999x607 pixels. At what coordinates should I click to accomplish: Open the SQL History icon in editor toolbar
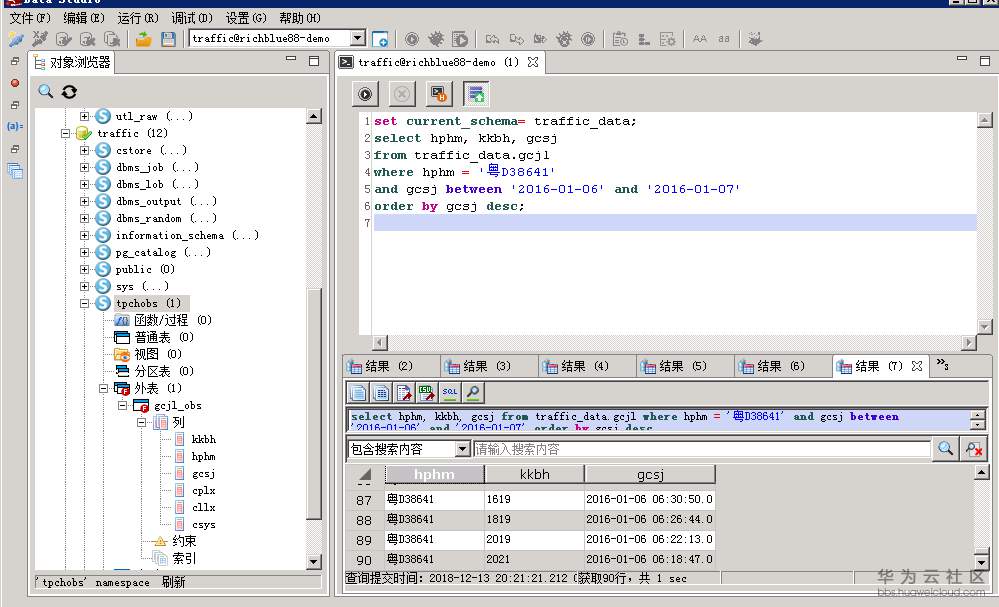[439, 93]
